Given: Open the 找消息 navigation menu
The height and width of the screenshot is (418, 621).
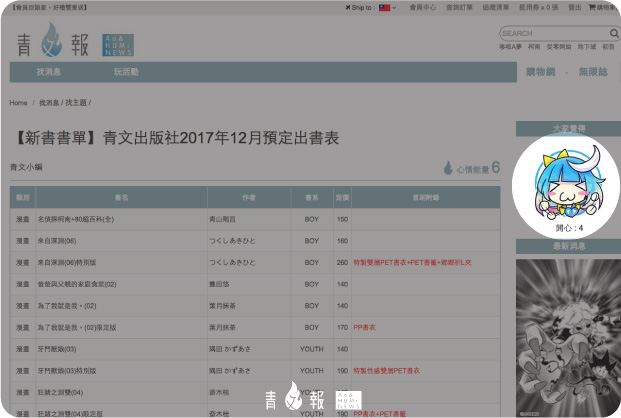Looking at the screenshot, I should (49, 72).
